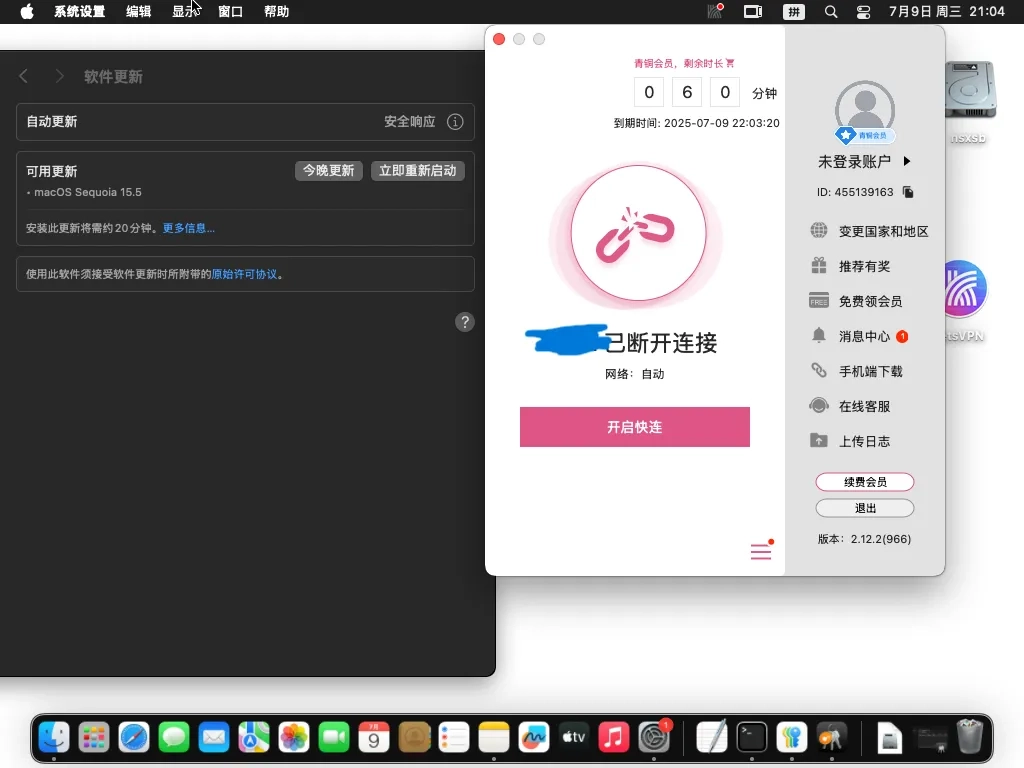Viewport: 1024px width, 768px height.
Task: Open Apple TV from the Dock
Action: (x=574, y=738)
